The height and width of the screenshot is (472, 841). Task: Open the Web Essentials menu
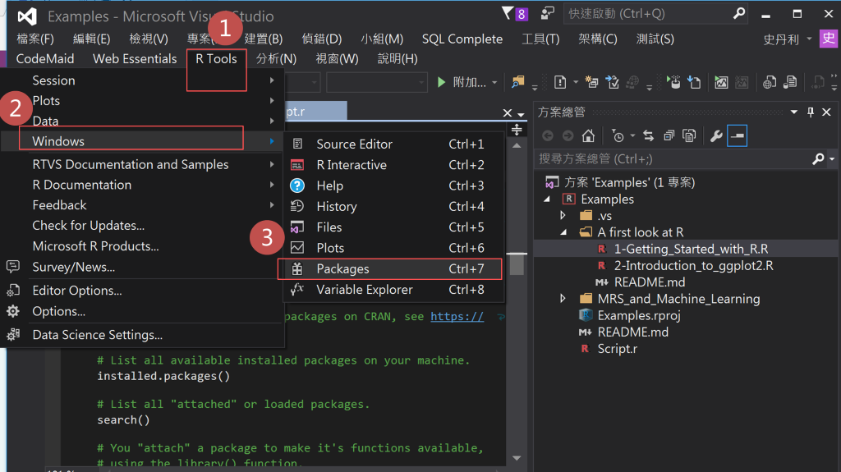pyautogui.click(x=135, y=58)
